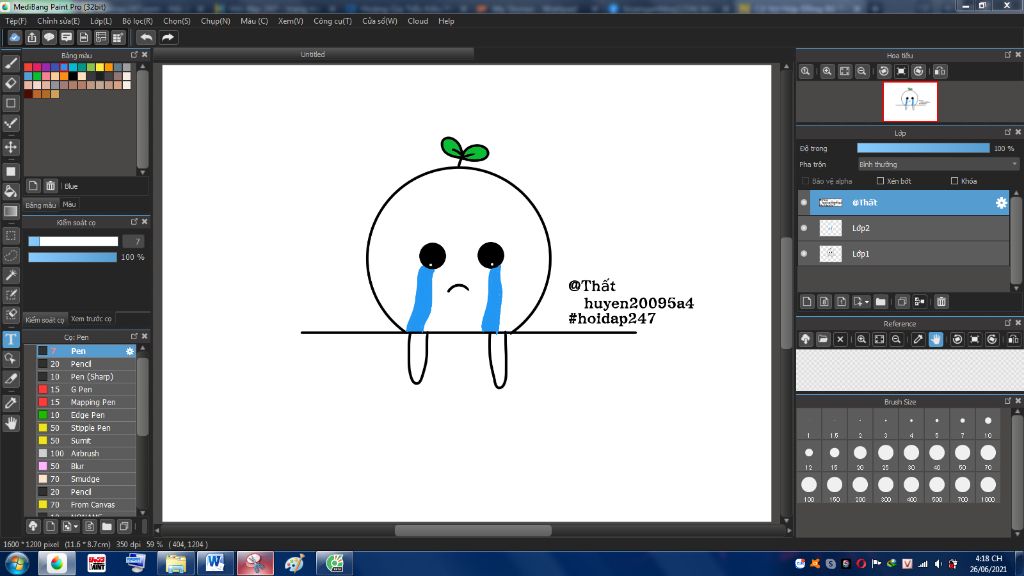Viewport: 1024px width, 576px height.
Task: Hide the Lớp1 layer
Action: 804,253
